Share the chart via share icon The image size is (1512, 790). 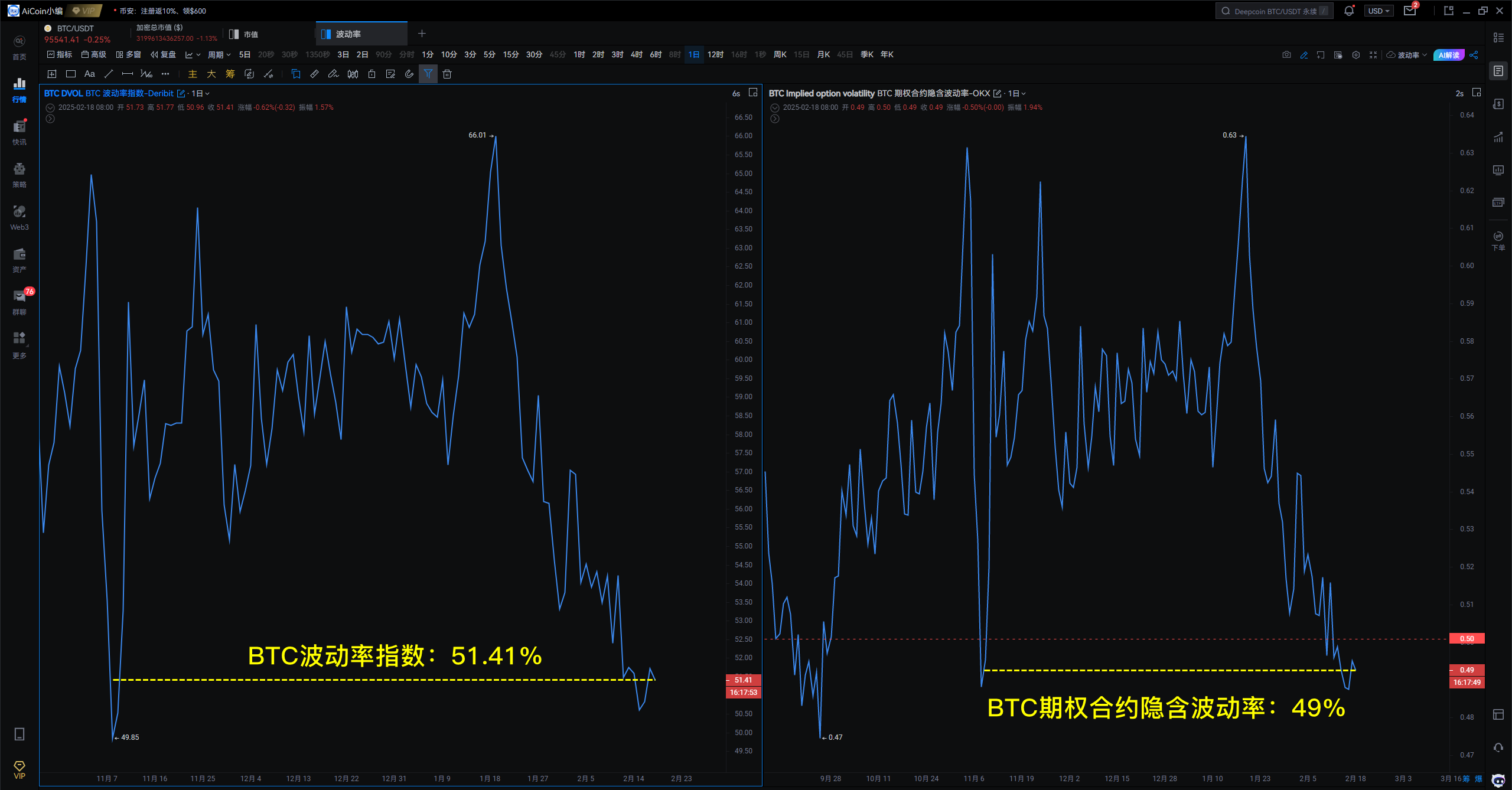point(1474,55)
